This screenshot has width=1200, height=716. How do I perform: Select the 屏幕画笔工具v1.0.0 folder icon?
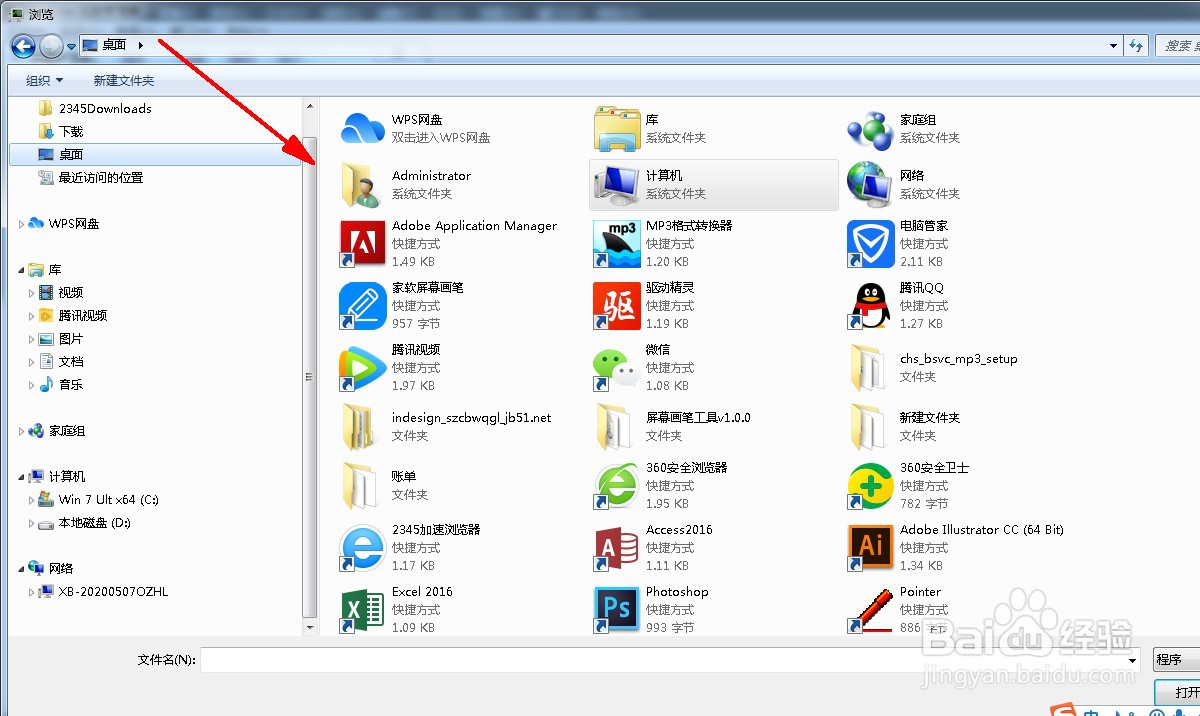617,427
